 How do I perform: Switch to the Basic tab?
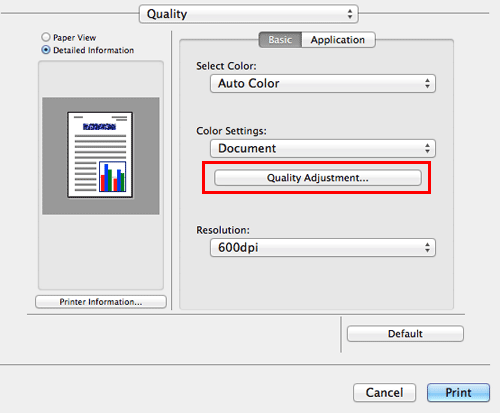point(280,40)
